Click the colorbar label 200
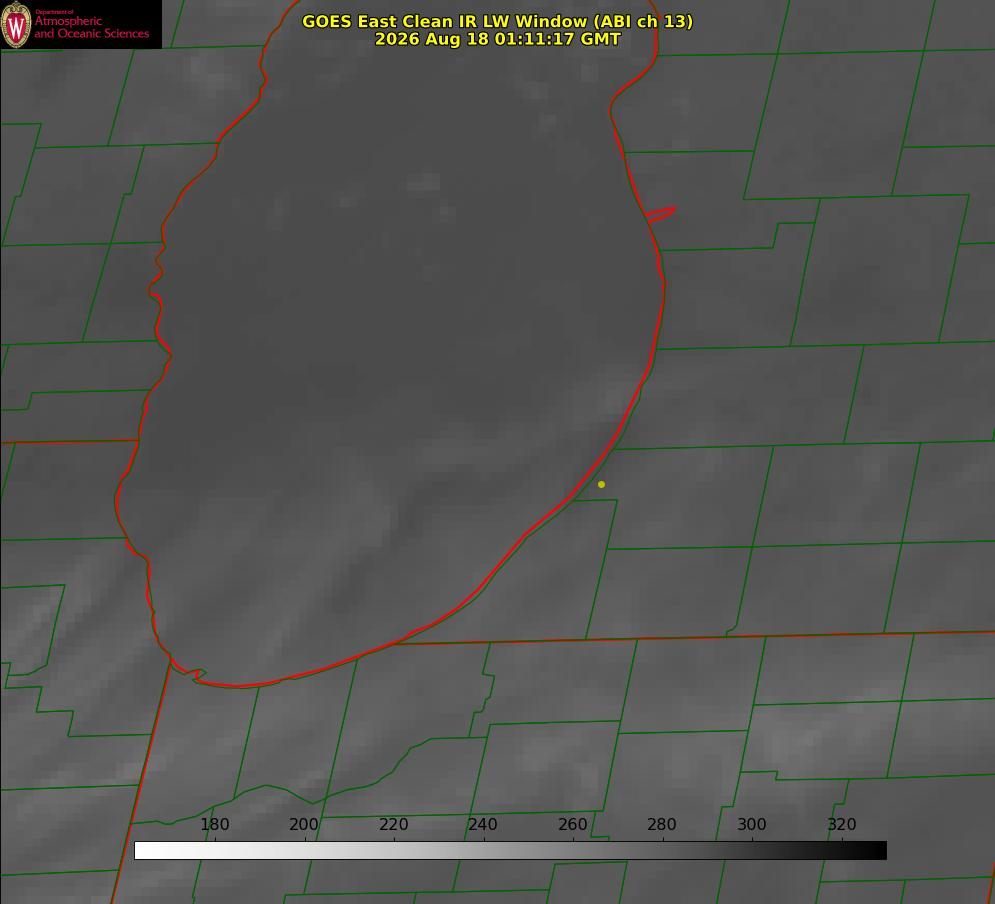 point(304,824)
